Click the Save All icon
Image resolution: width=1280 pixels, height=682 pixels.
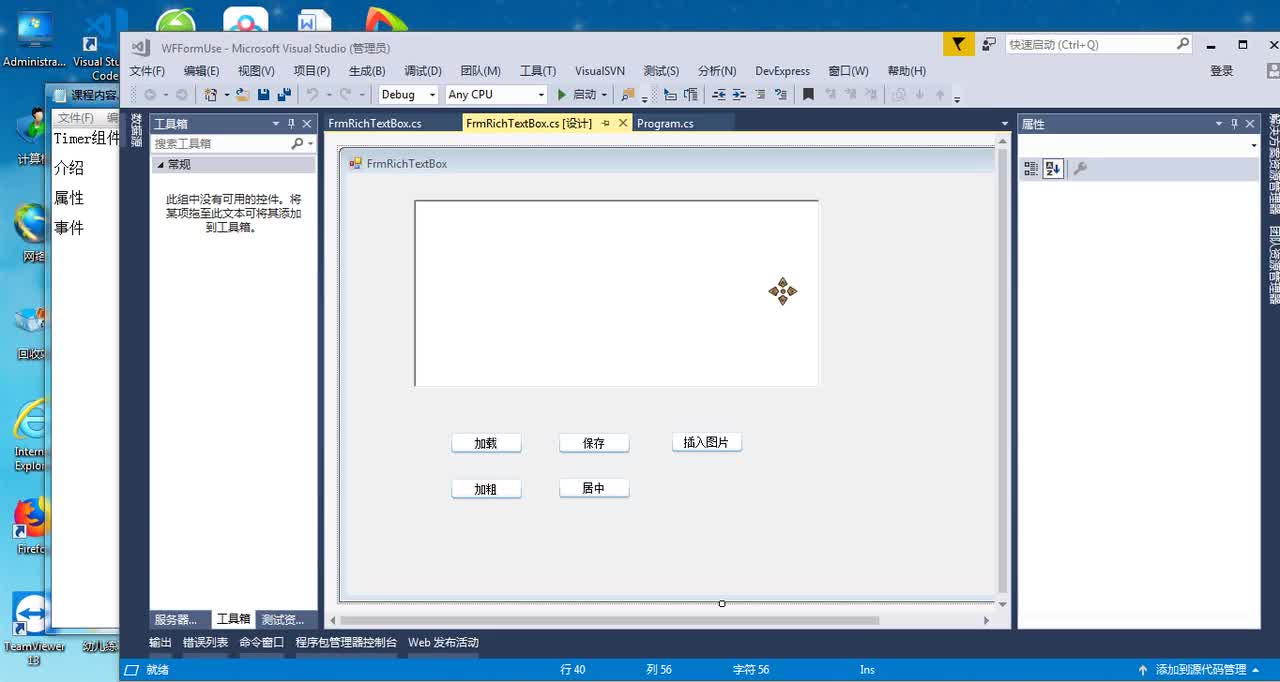[x=284, y=94]
